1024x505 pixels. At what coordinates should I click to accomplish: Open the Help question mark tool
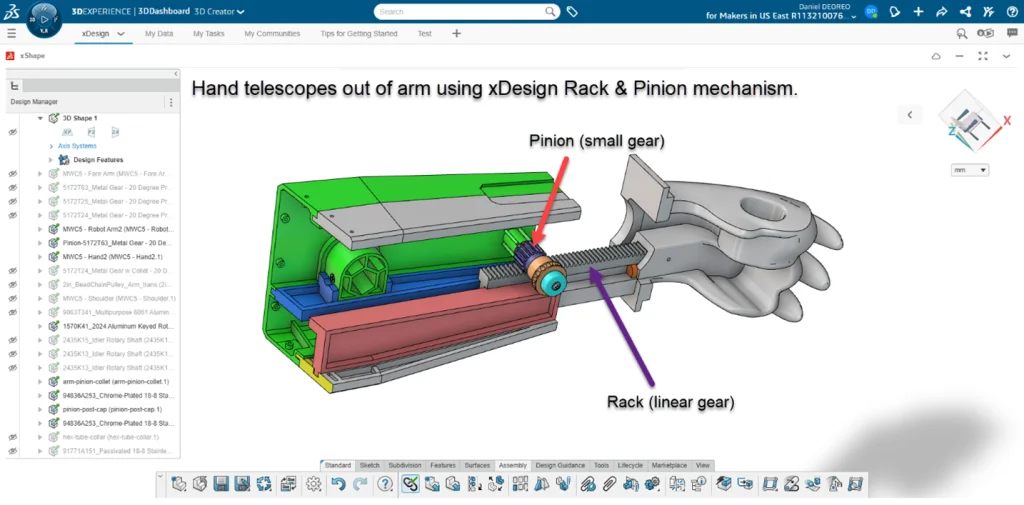coord(386,484)
